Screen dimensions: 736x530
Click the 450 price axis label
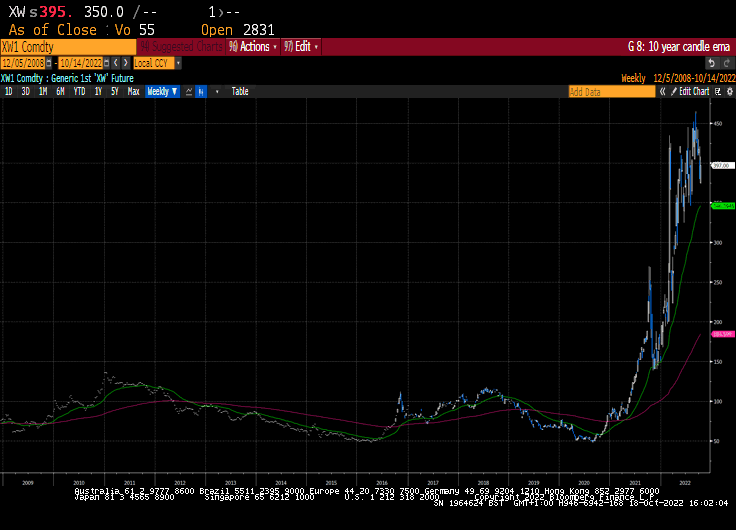pos(718,123)
